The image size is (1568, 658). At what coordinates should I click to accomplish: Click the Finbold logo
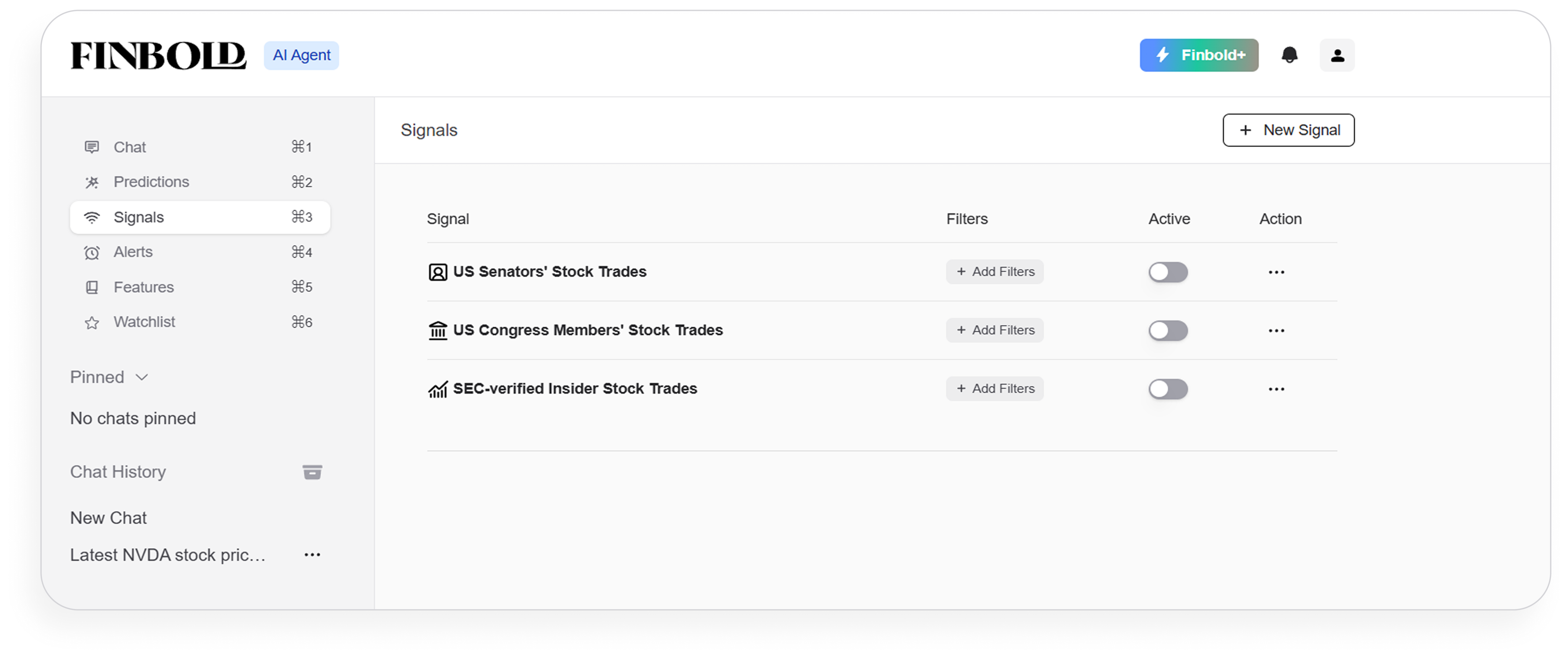click(x=158, y=55)
